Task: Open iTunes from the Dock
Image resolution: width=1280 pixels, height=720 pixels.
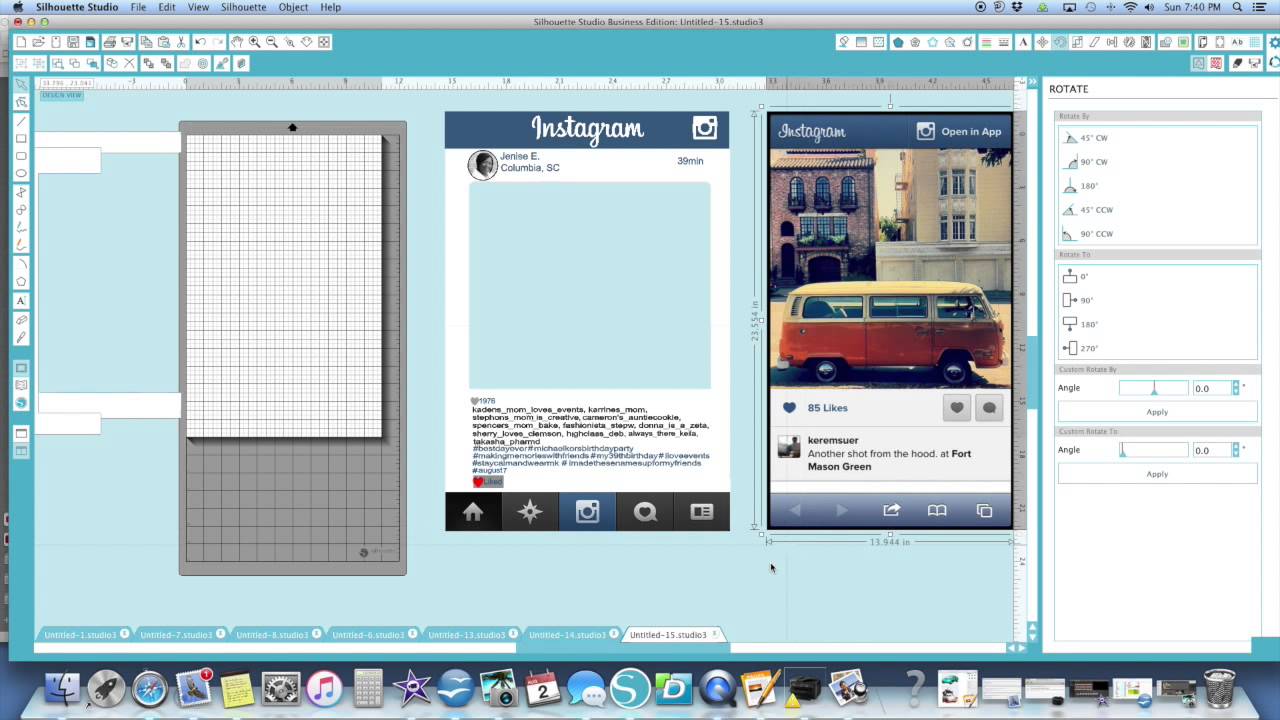Action: (x=323, y=688)
